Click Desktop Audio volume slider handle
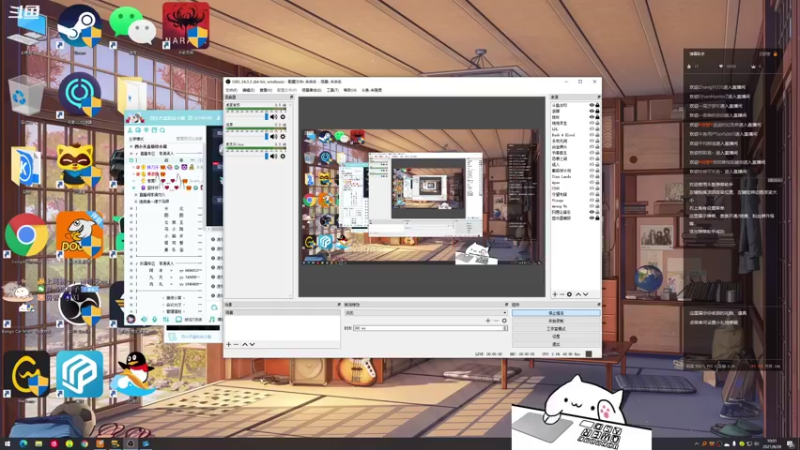 pos(266,117)
